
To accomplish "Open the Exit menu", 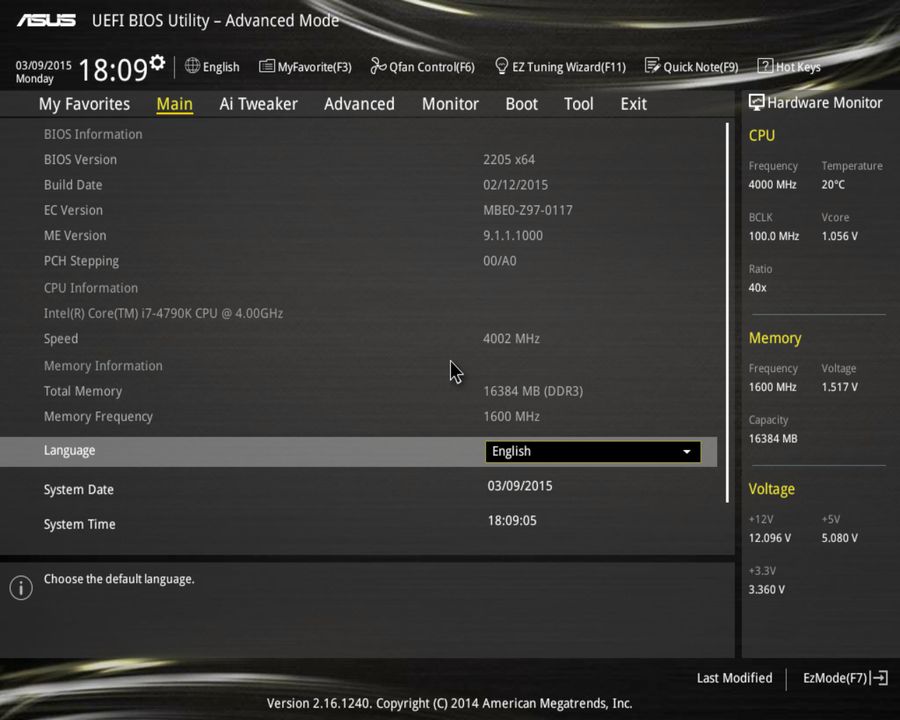I will coord(633,103).
